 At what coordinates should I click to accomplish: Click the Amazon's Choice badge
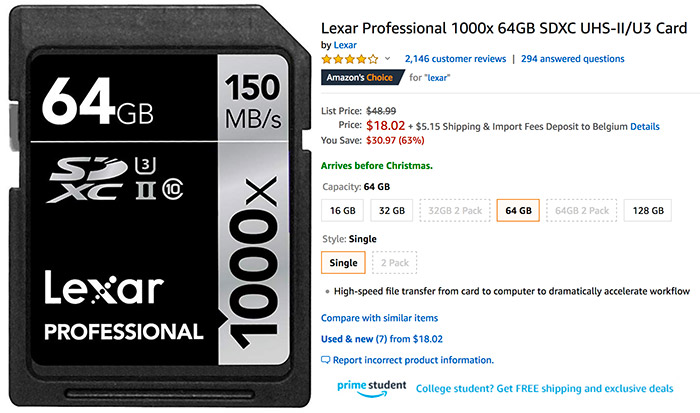click(362, 77)
